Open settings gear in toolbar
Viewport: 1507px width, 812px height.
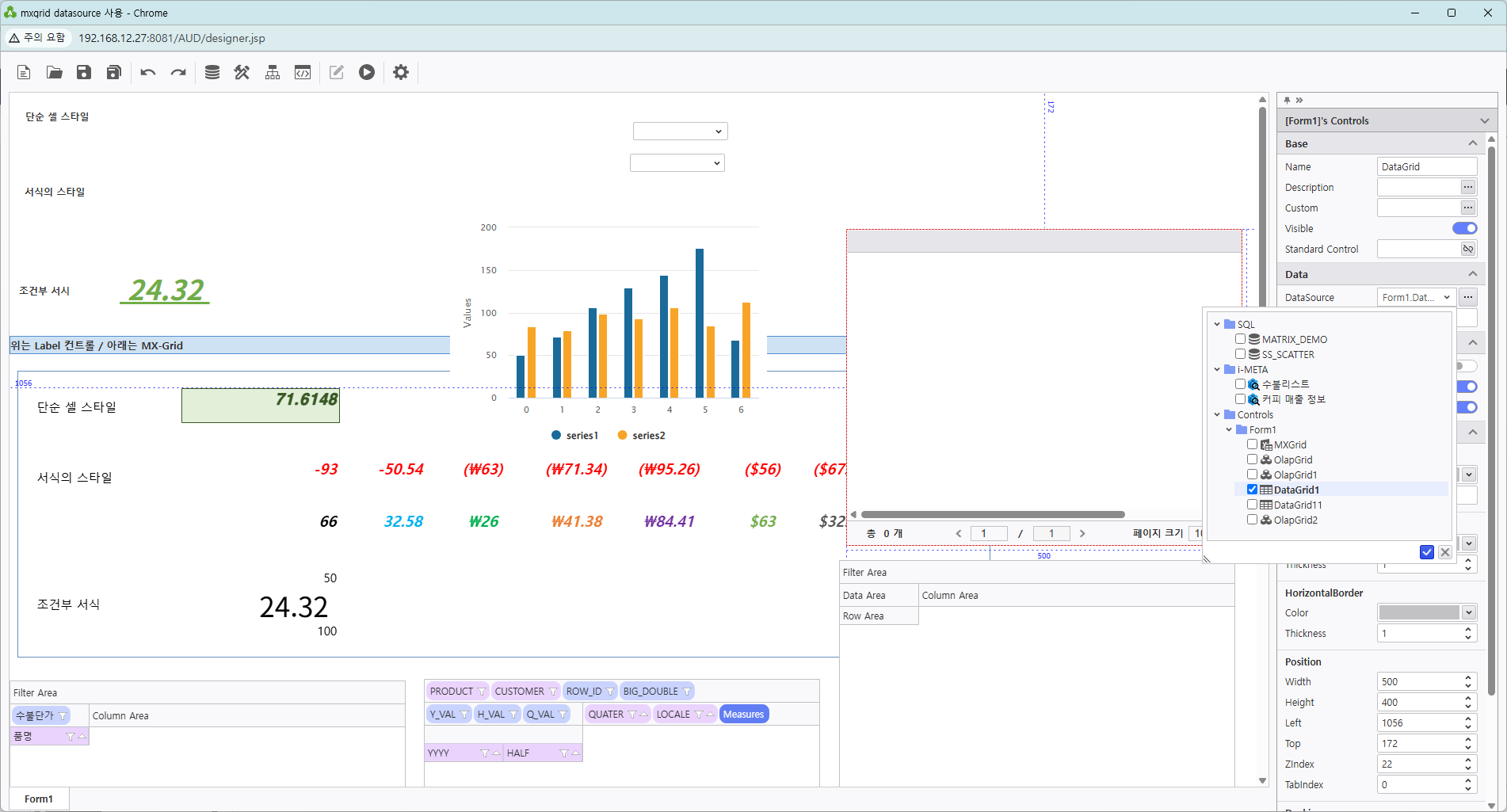pos(401,72)
